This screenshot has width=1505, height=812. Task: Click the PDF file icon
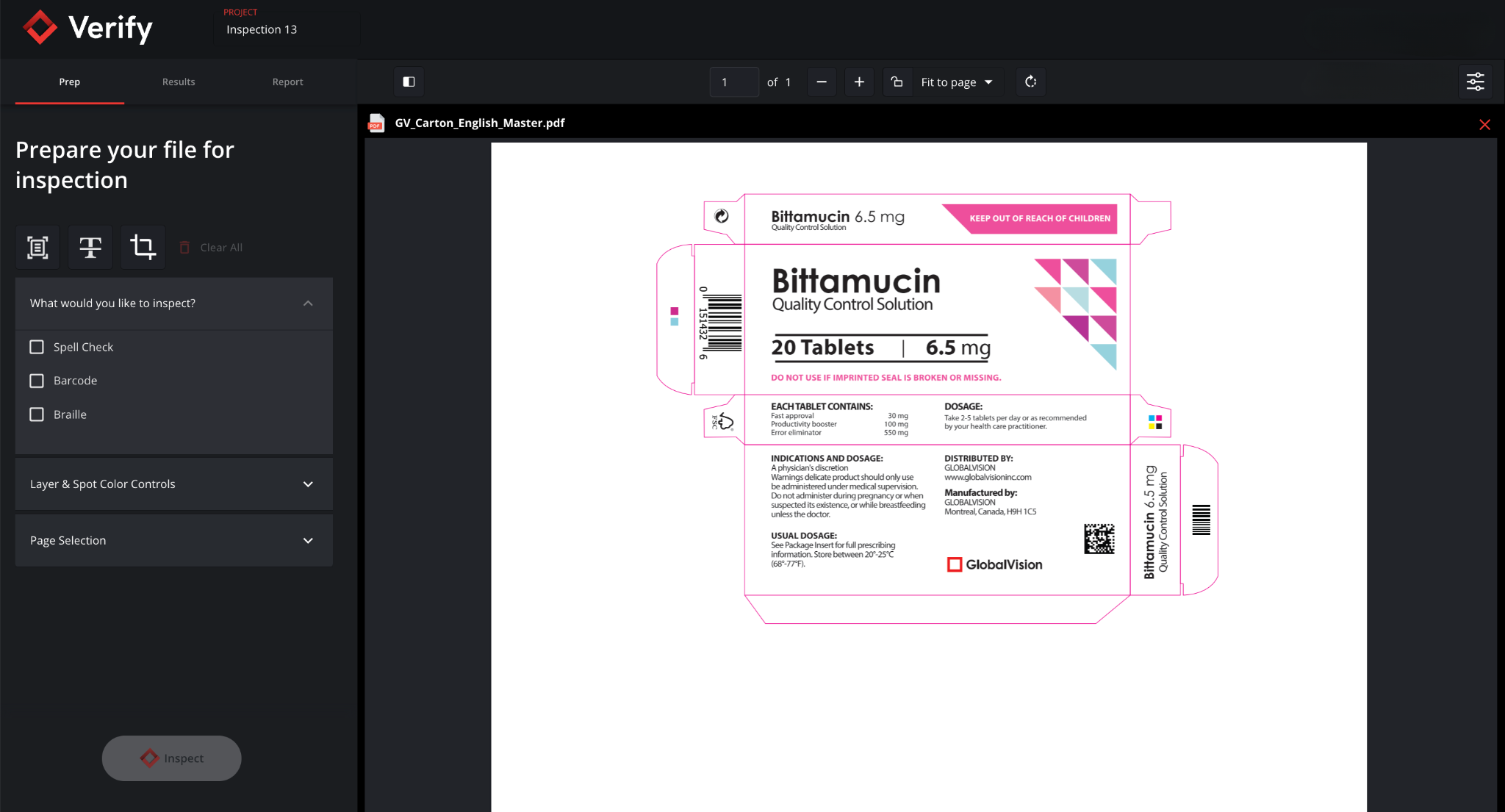[x=376, y=123]
